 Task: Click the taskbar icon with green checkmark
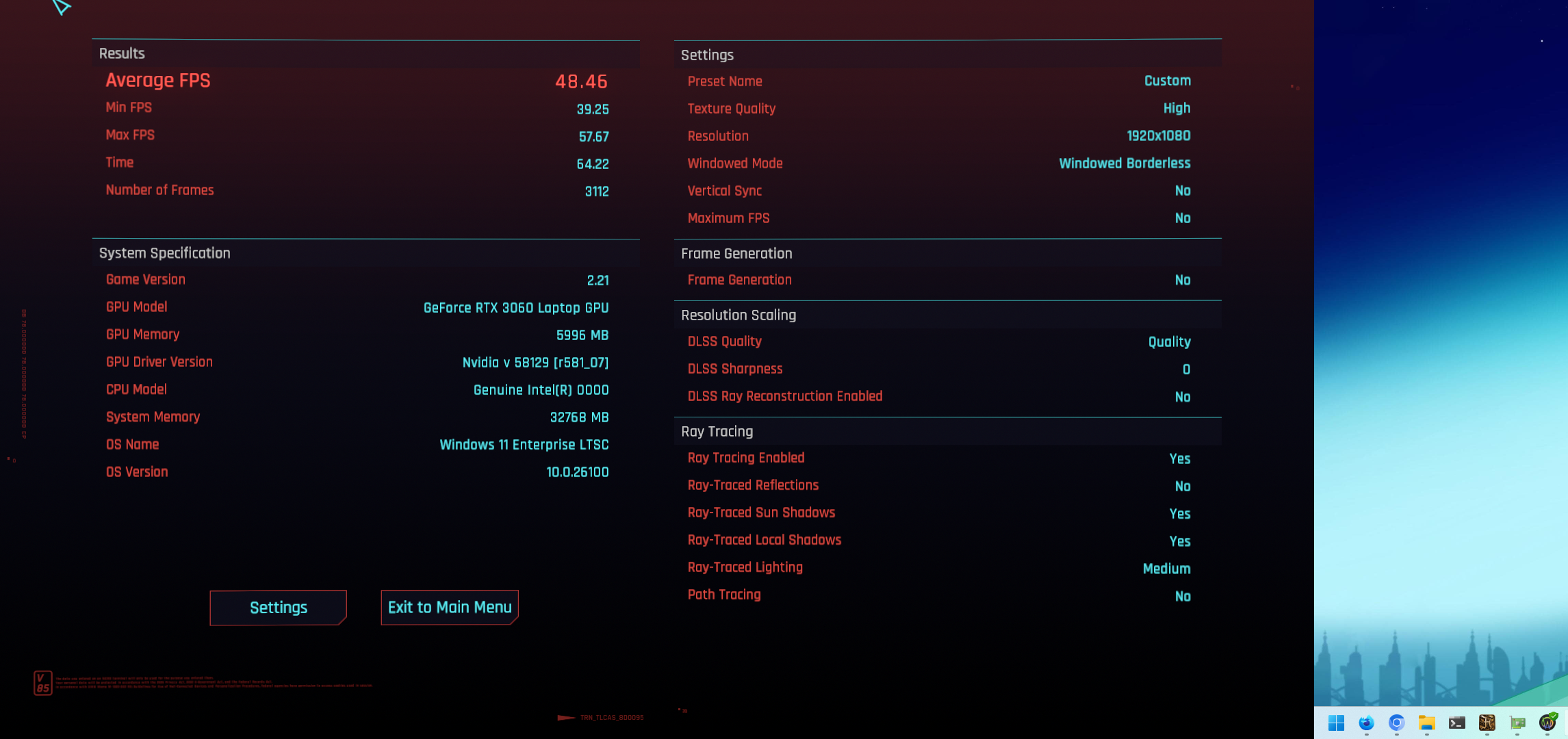[x=1547, y=722]
